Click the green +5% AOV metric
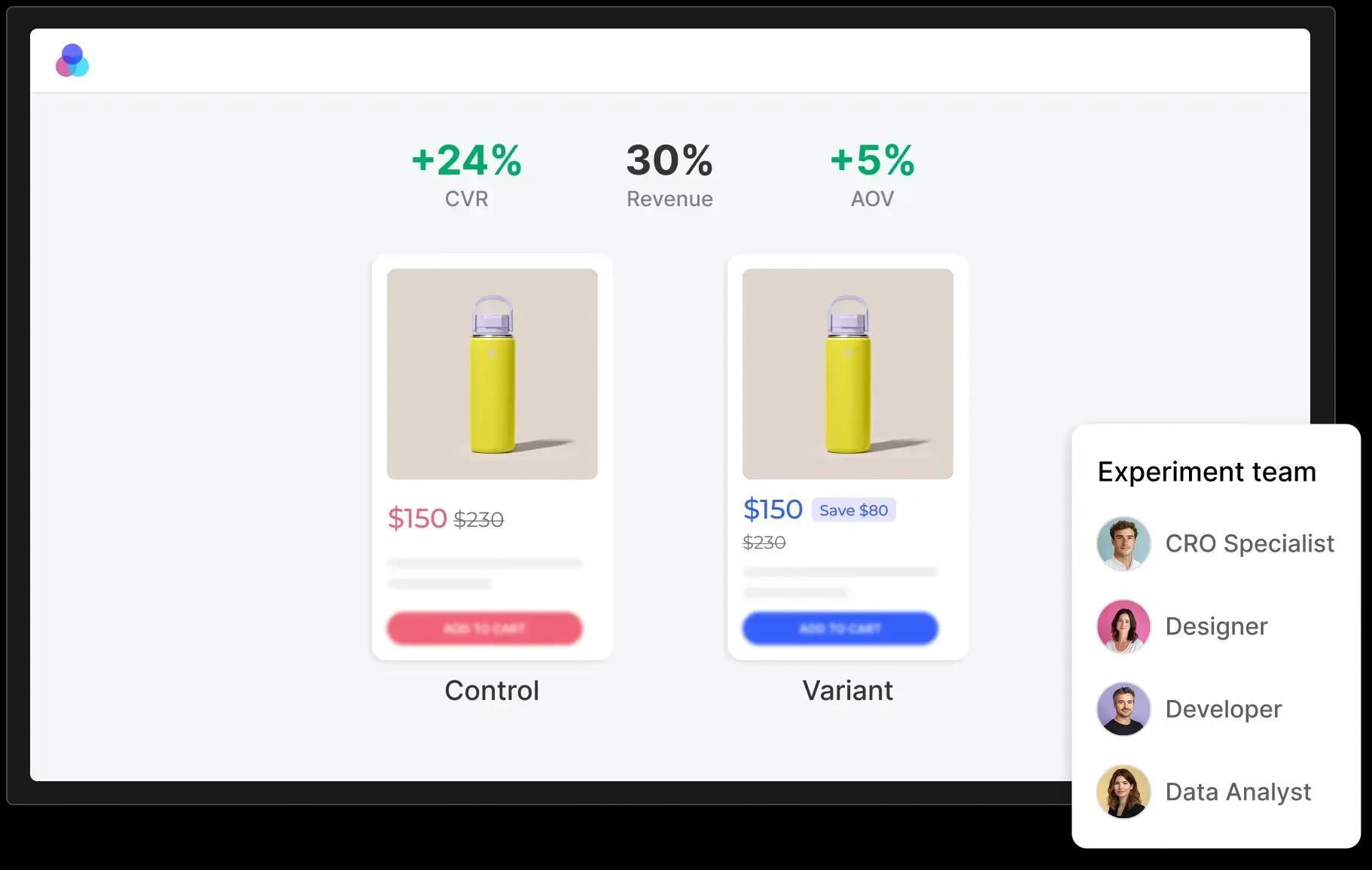The image size is (1372, 870). [870, 160]
